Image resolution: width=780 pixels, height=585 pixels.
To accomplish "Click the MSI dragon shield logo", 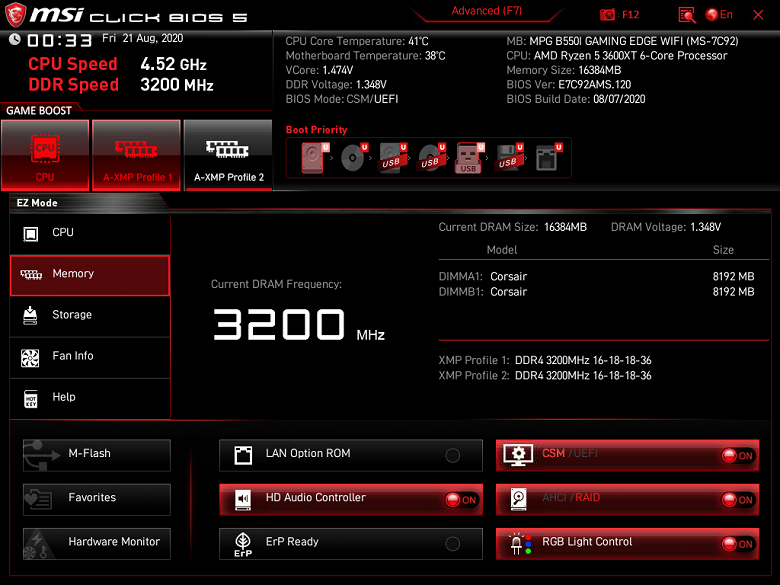I will (x=15, y=15).
